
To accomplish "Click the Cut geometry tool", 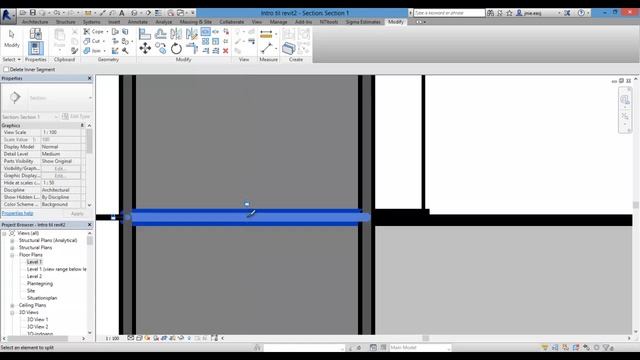I will tap(91, 41).
